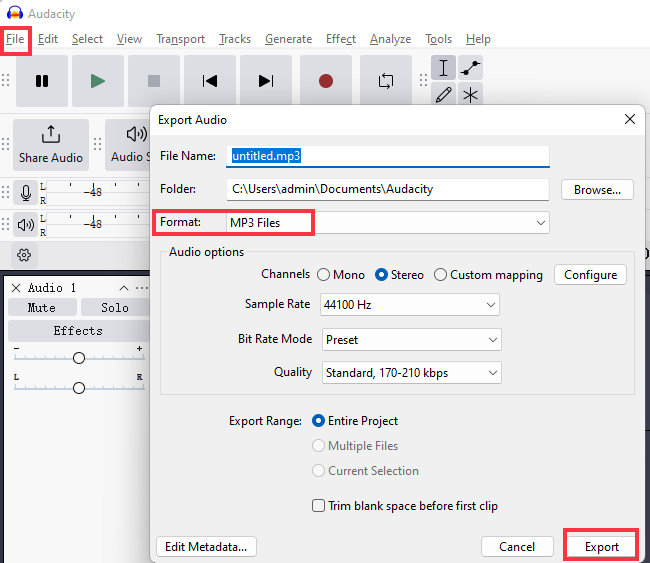Select the Selection (I-beam) tool
The width and height of the screenshot is (650, 563).
(444, 68)
